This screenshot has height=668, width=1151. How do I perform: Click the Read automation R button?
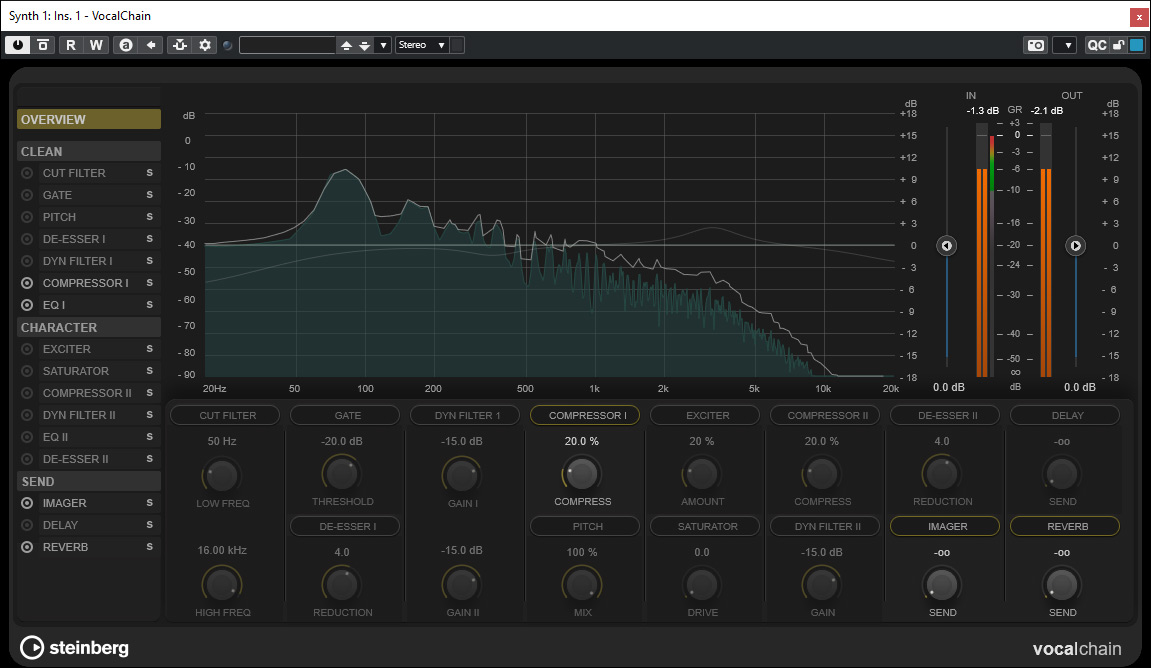(71, 45)
